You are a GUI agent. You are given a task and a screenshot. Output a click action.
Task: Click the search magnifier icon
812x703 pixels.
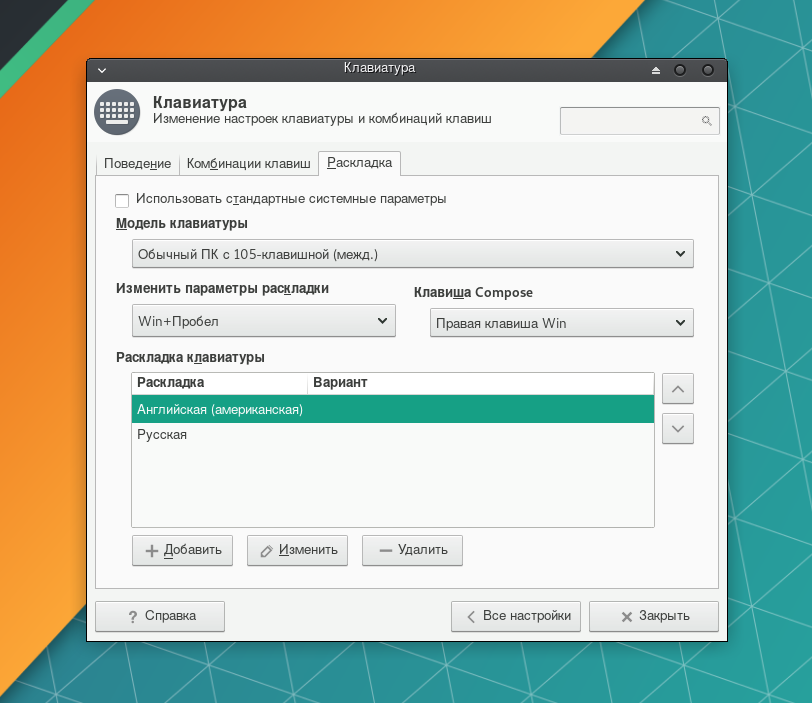(x=706, y=121)
